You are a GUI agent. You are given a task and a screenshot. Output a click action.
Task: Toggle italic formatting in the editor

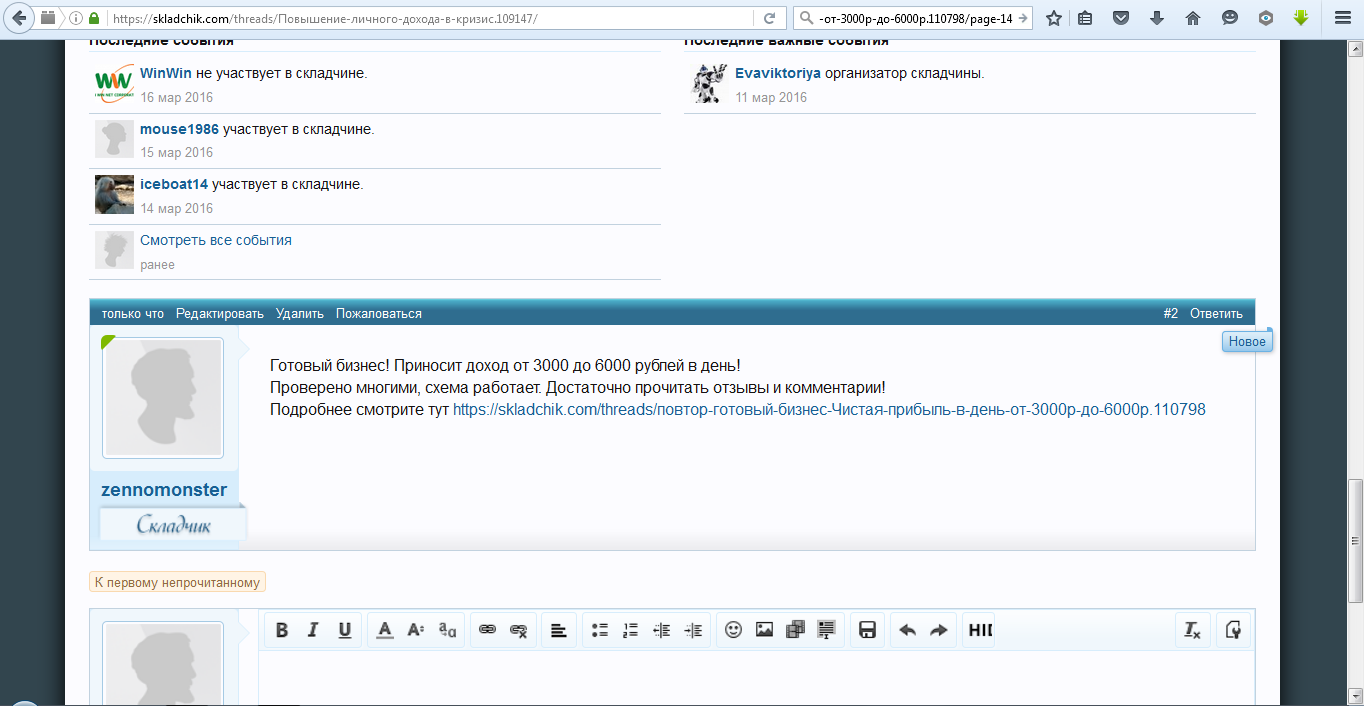[313, 630]
